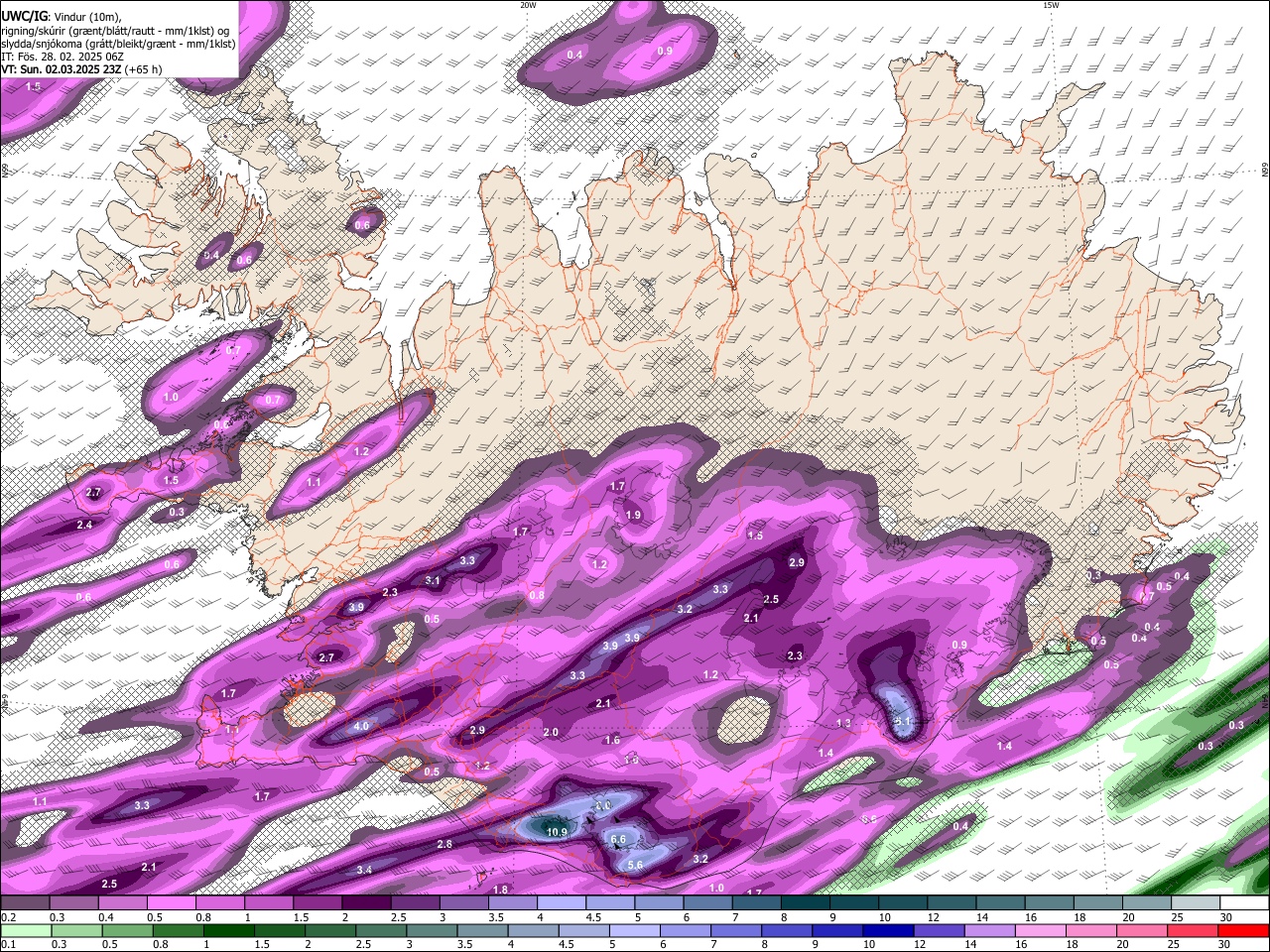Select the 6.6 value on the map
The image size is (1270, 952).
coord(618,839)
